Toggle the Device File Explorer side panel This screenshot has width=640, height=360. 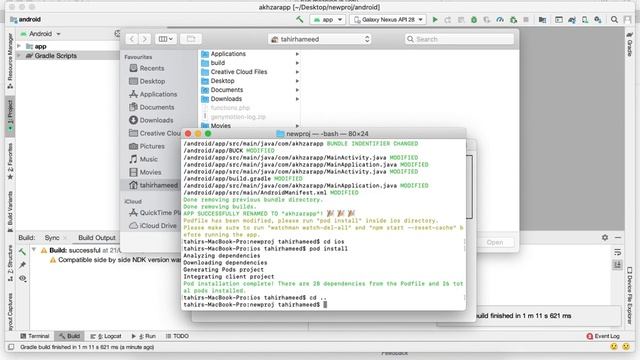pos(630,295)
